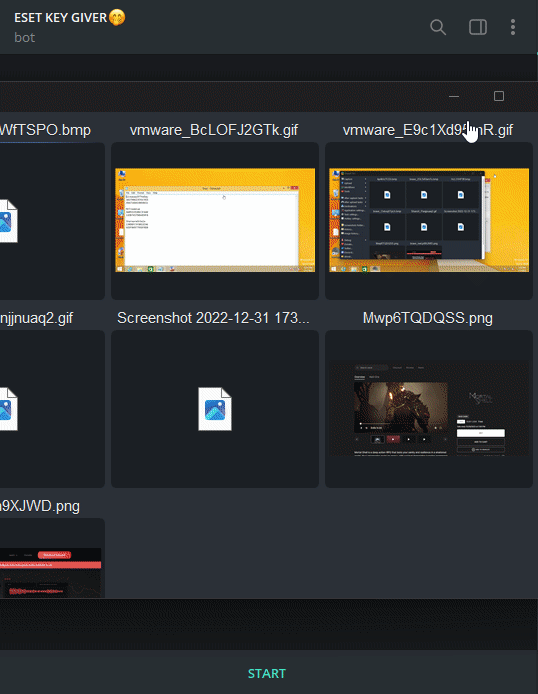The width and height of the screenshot is (538, 694).
Task: Select the njjnuaq2.gif file icon
Action: coord(8,409)
